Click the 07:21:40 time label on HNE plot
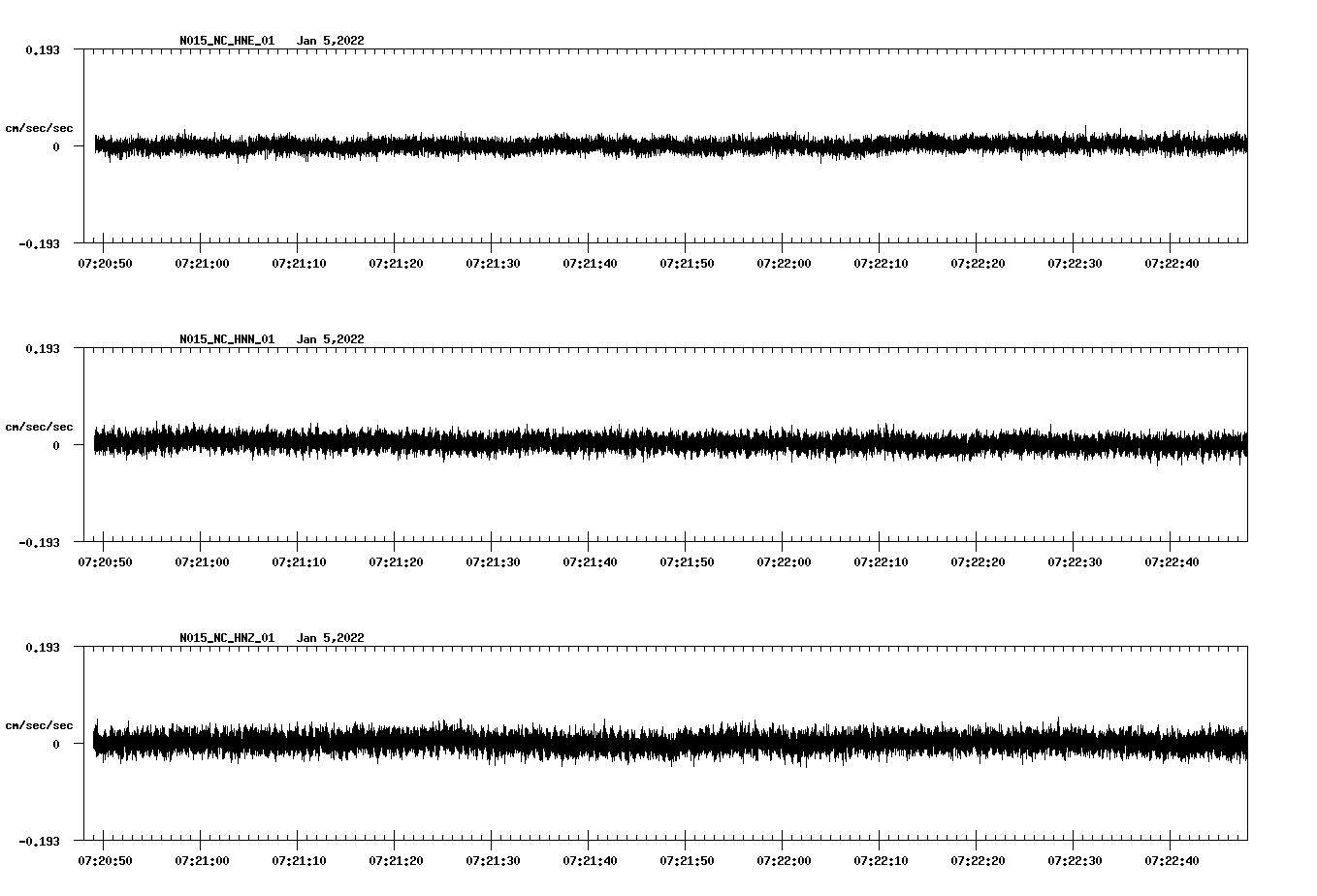 pyautogui.click(x=590, y=264)
